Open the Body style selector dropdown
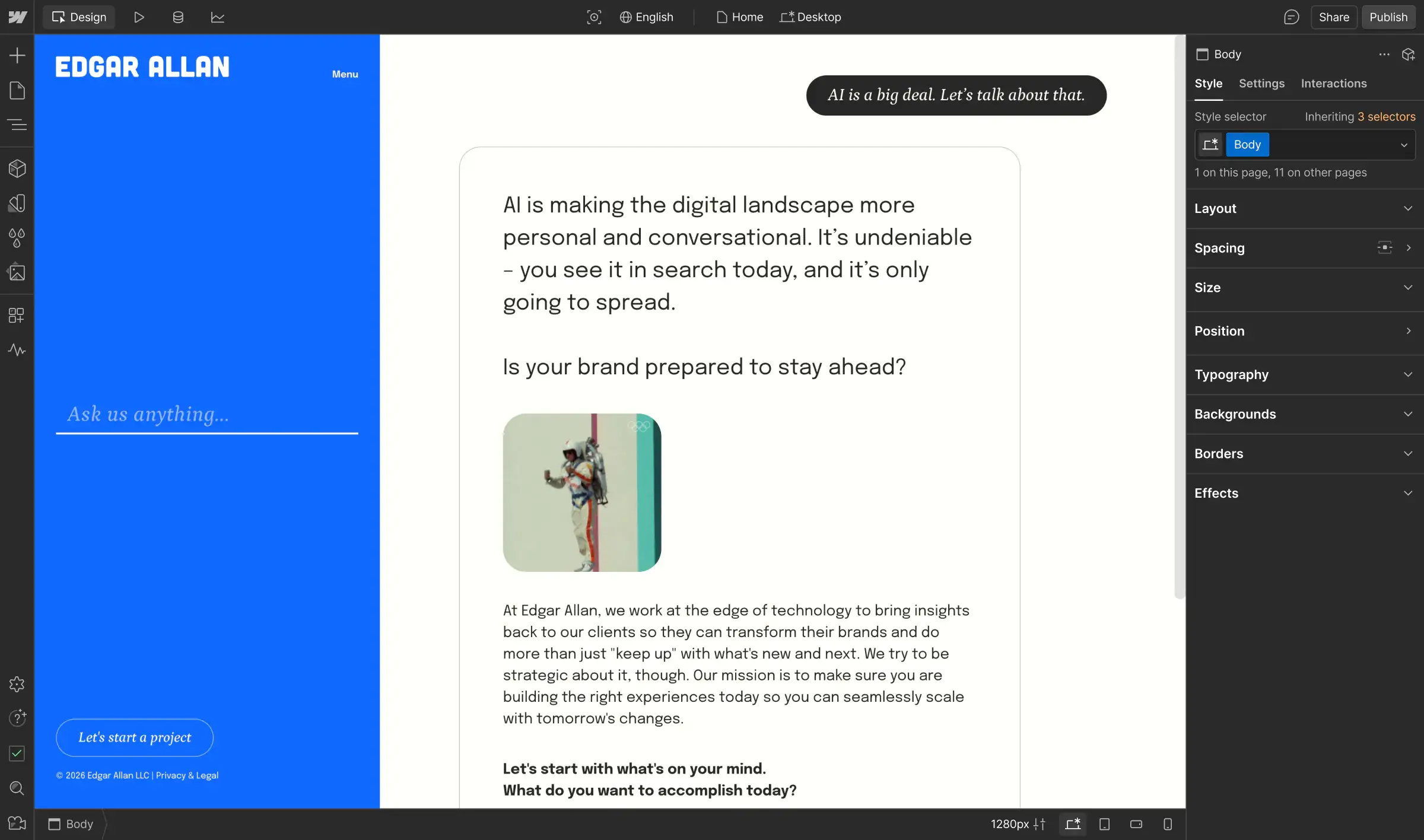This screenshot has height=840, width=1424. click(x=1403, y=145)
